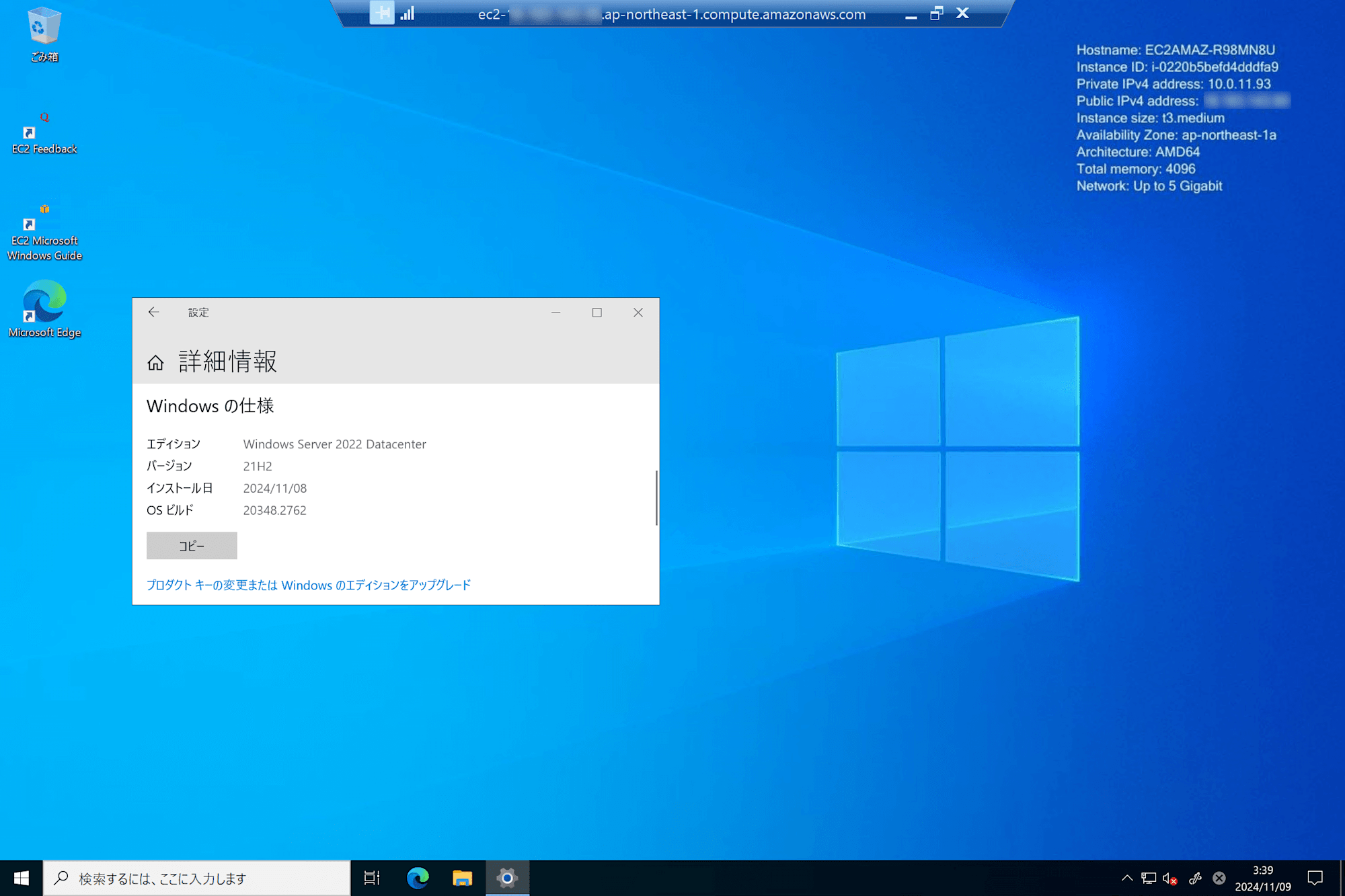Select install date 2024/11/08
Screen dimensions: 1345x896
(274, 489)
